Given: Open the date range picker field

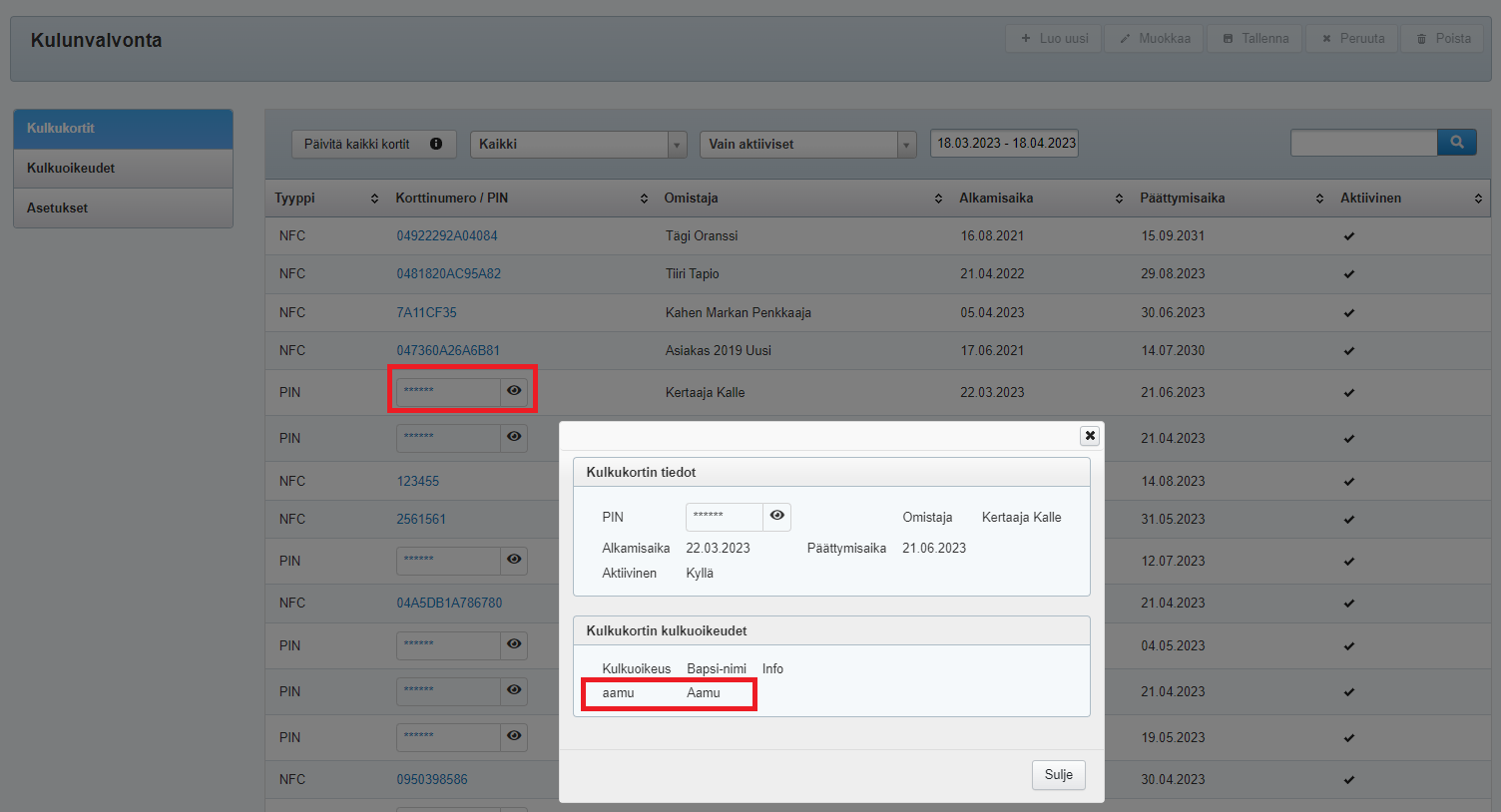Looking at the screenshot, I should 1004,144.
